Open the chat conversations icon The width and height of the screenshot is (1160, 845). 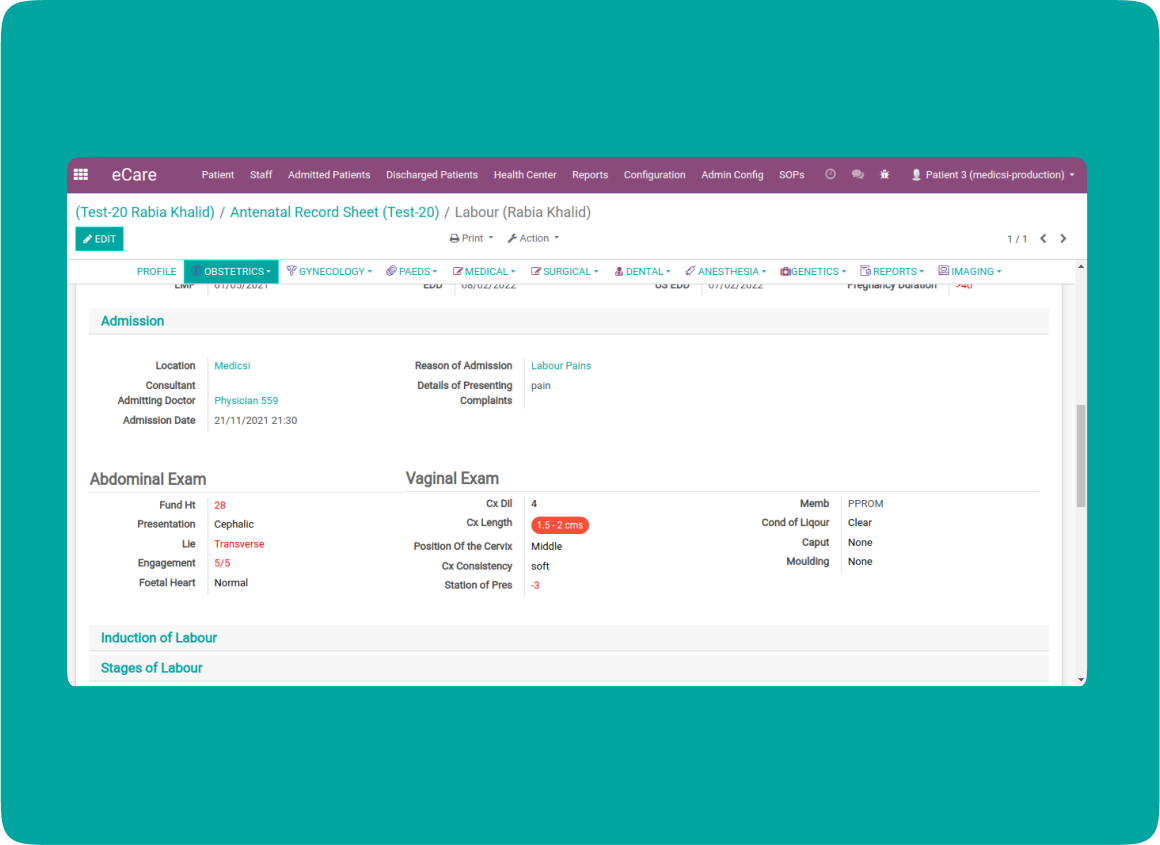(x=857, y=174)
